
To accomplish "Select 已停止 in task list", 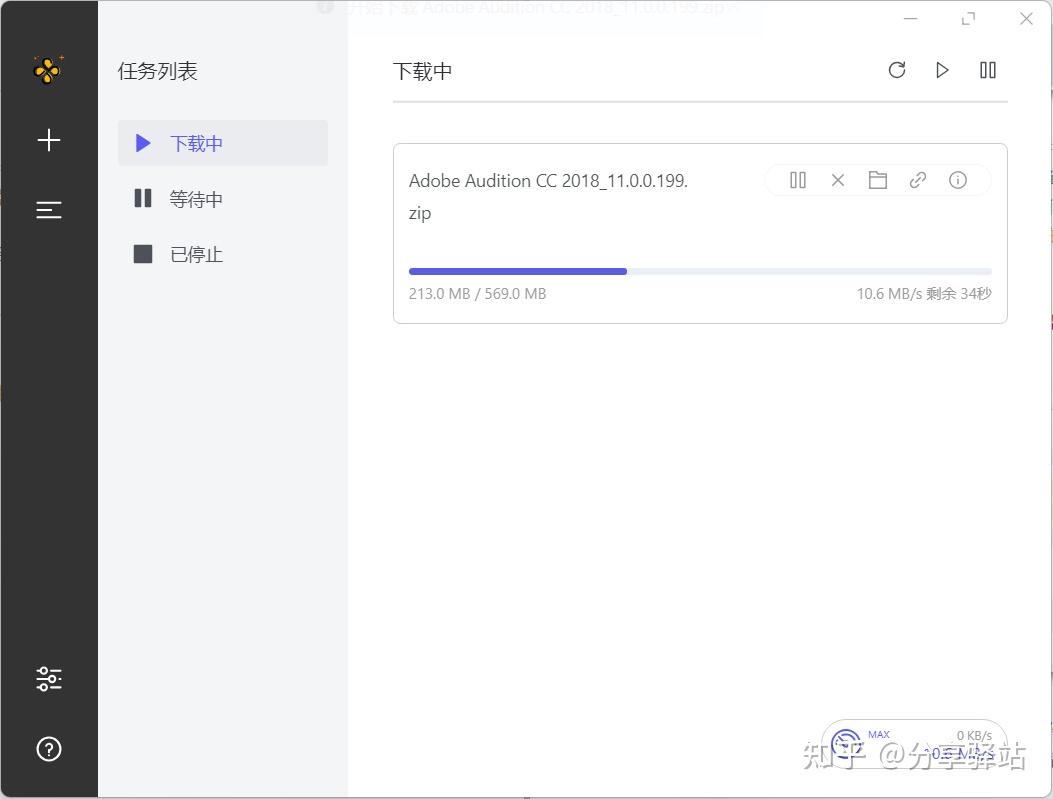I will click(223, 254).
